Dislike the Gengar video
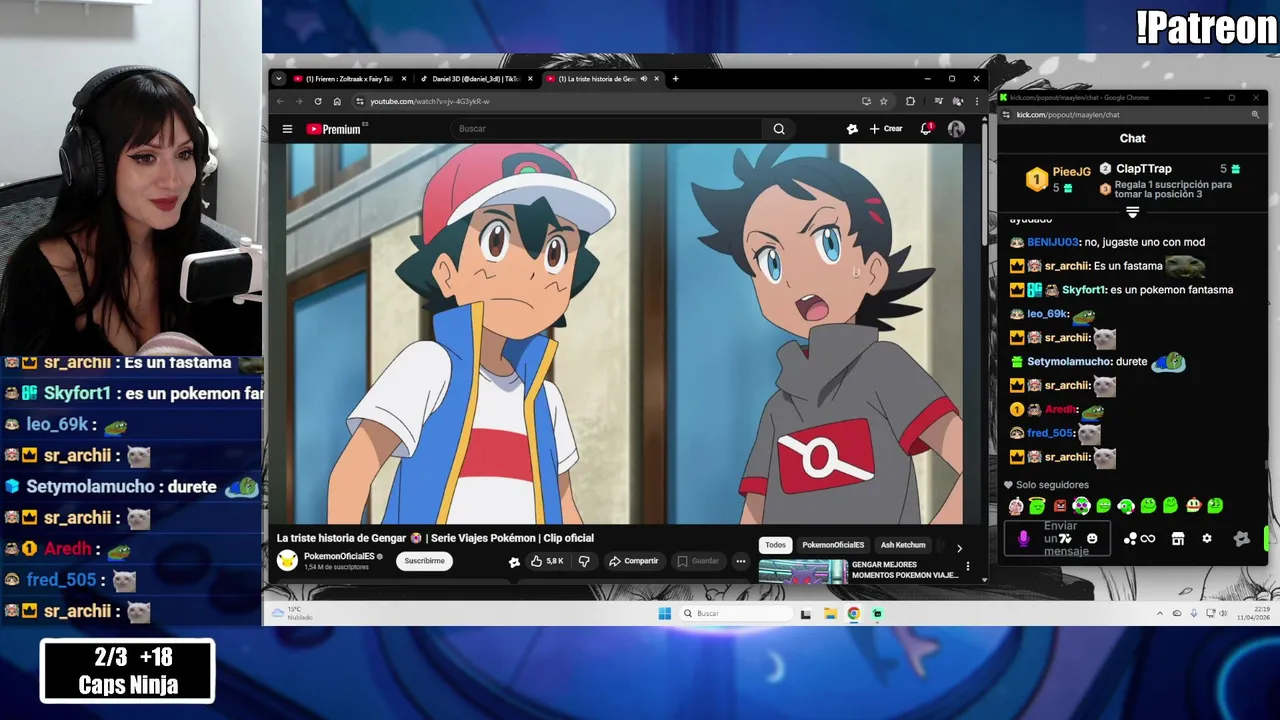 (584, 561)
